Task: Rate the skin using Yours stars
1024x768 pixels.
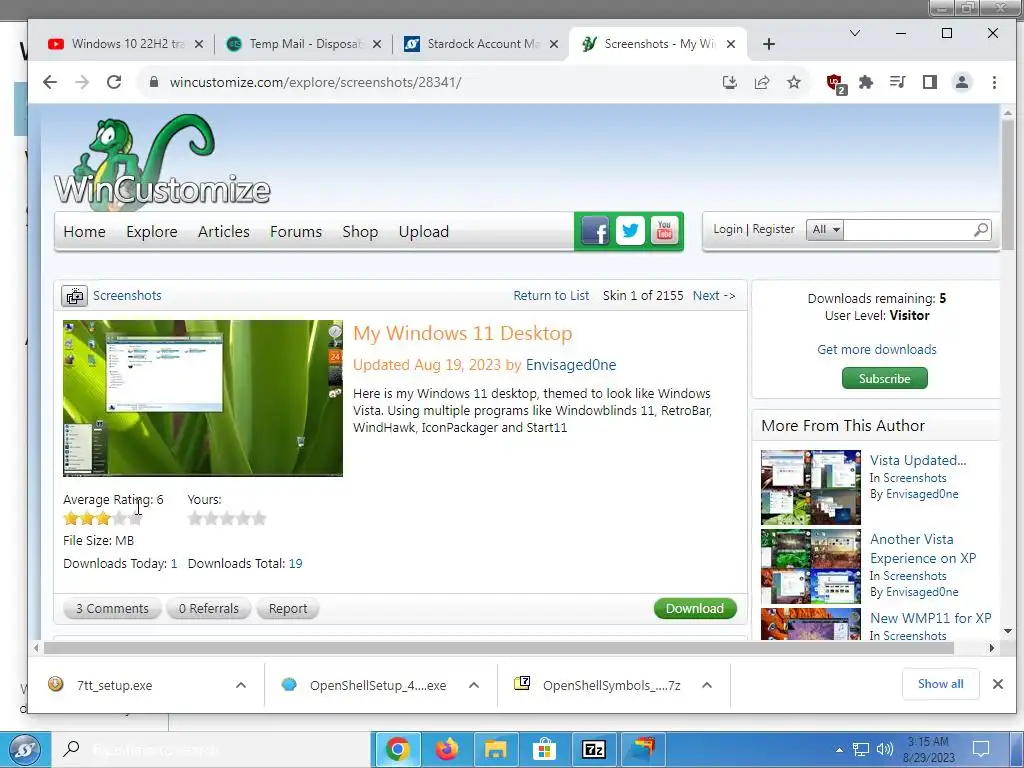Action: [227, 519]
